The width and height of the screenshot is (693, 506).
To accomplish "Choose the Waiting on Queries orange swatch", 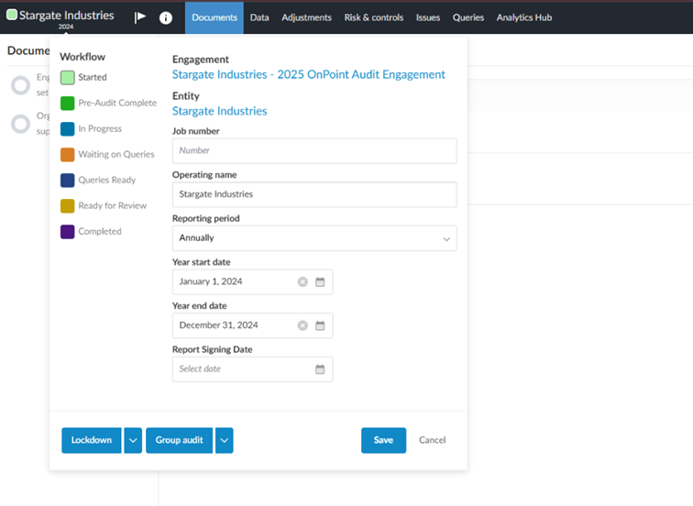I will tap(67, 154).
